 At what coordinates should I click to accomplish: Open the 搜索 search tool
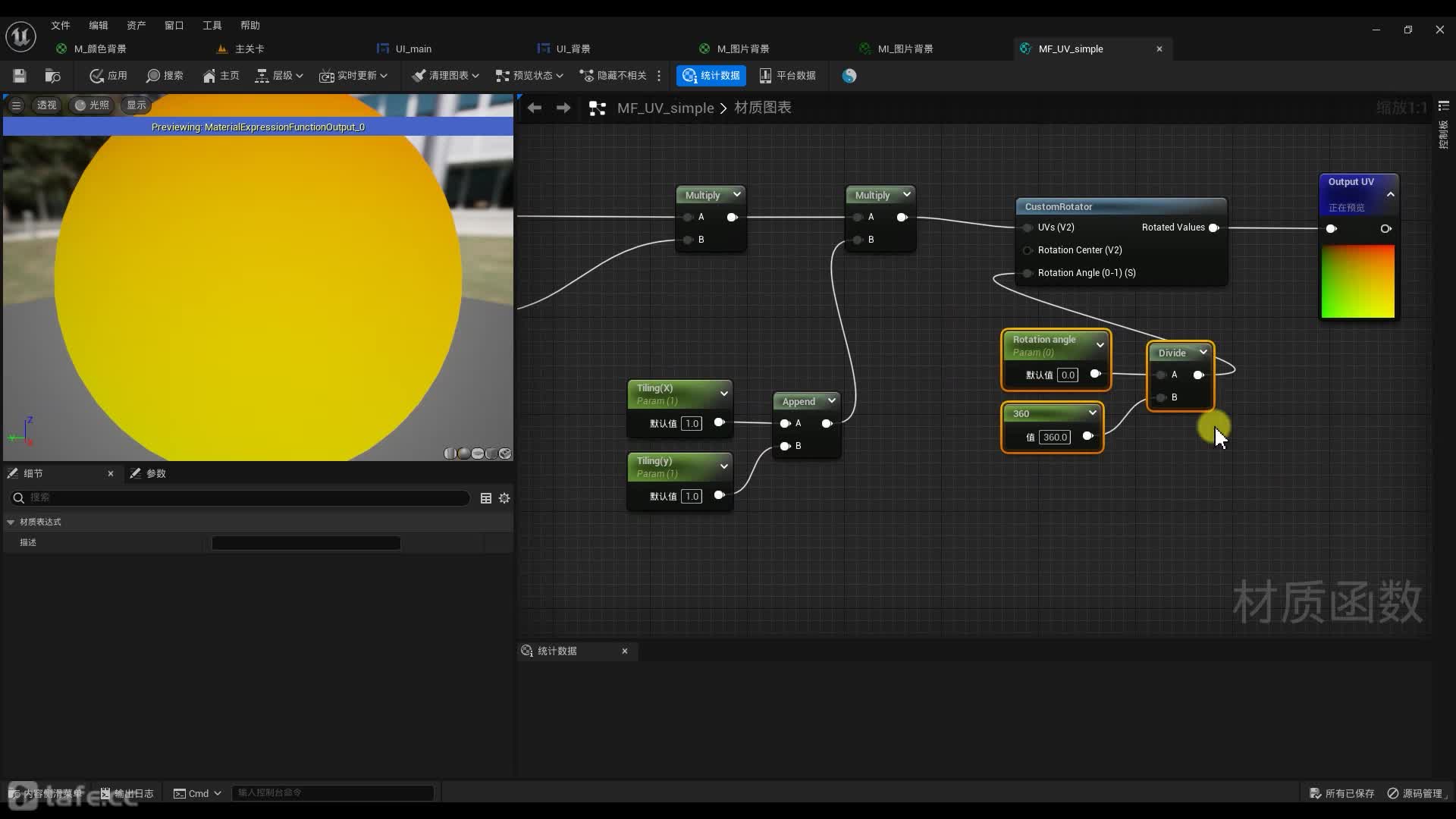tap(165, 76)
